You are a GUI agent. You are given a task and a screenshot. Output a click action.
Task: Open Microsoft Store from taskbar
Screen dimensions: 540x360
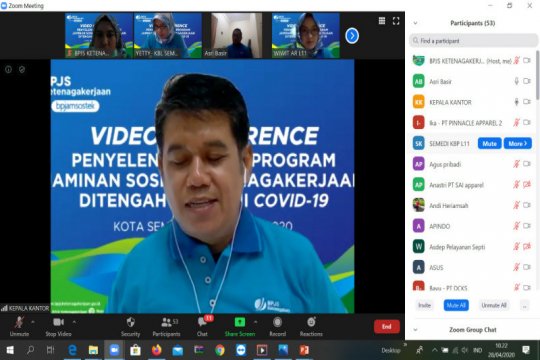click(135, 350)
